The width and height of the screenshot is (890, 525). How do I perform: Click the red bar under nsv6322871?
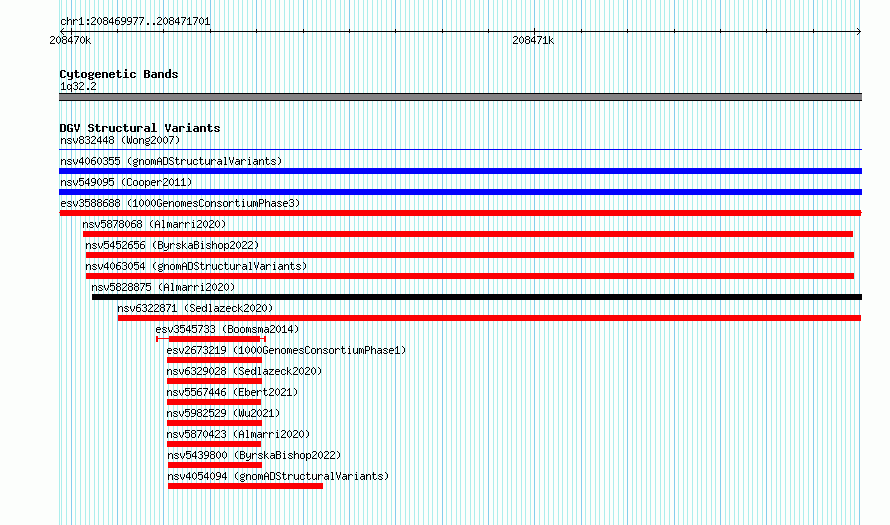click(489, 318)
